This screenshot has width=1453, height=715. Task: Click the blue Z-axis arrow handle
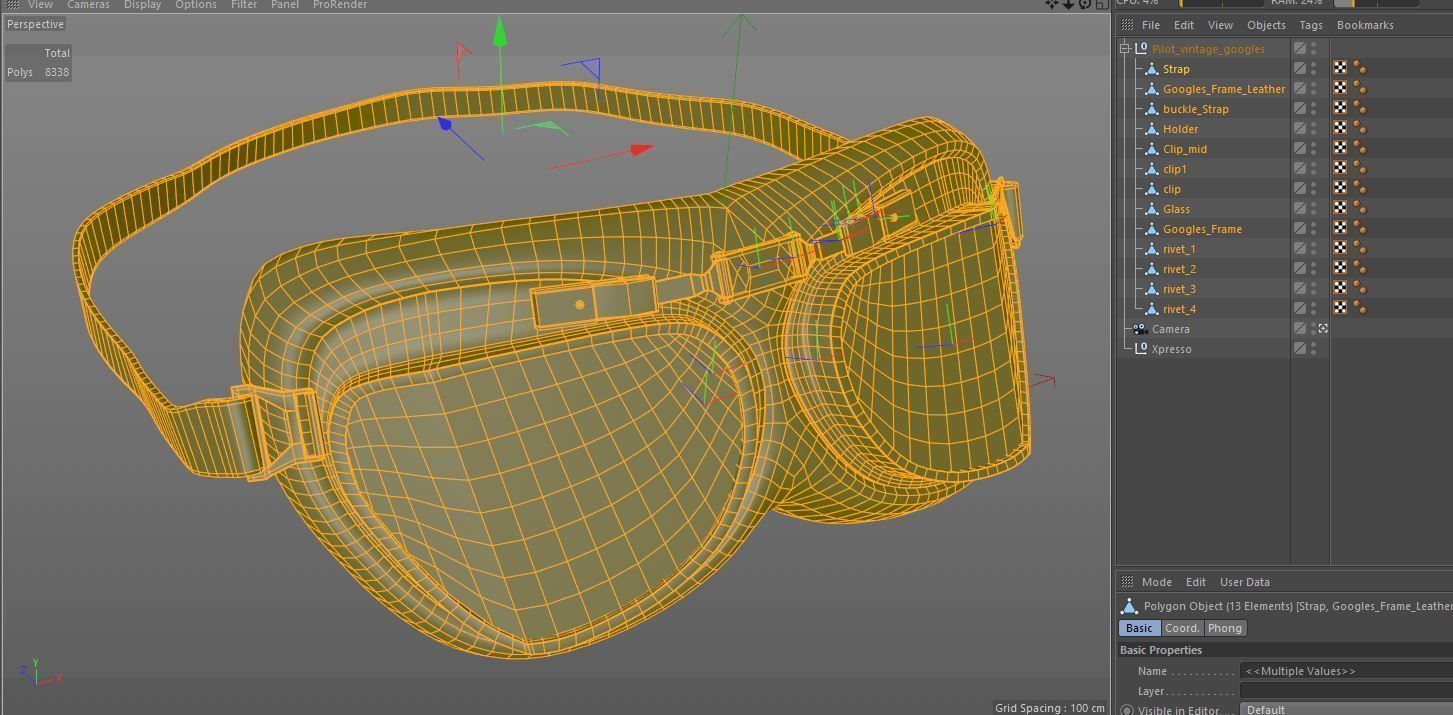[445, 124]
